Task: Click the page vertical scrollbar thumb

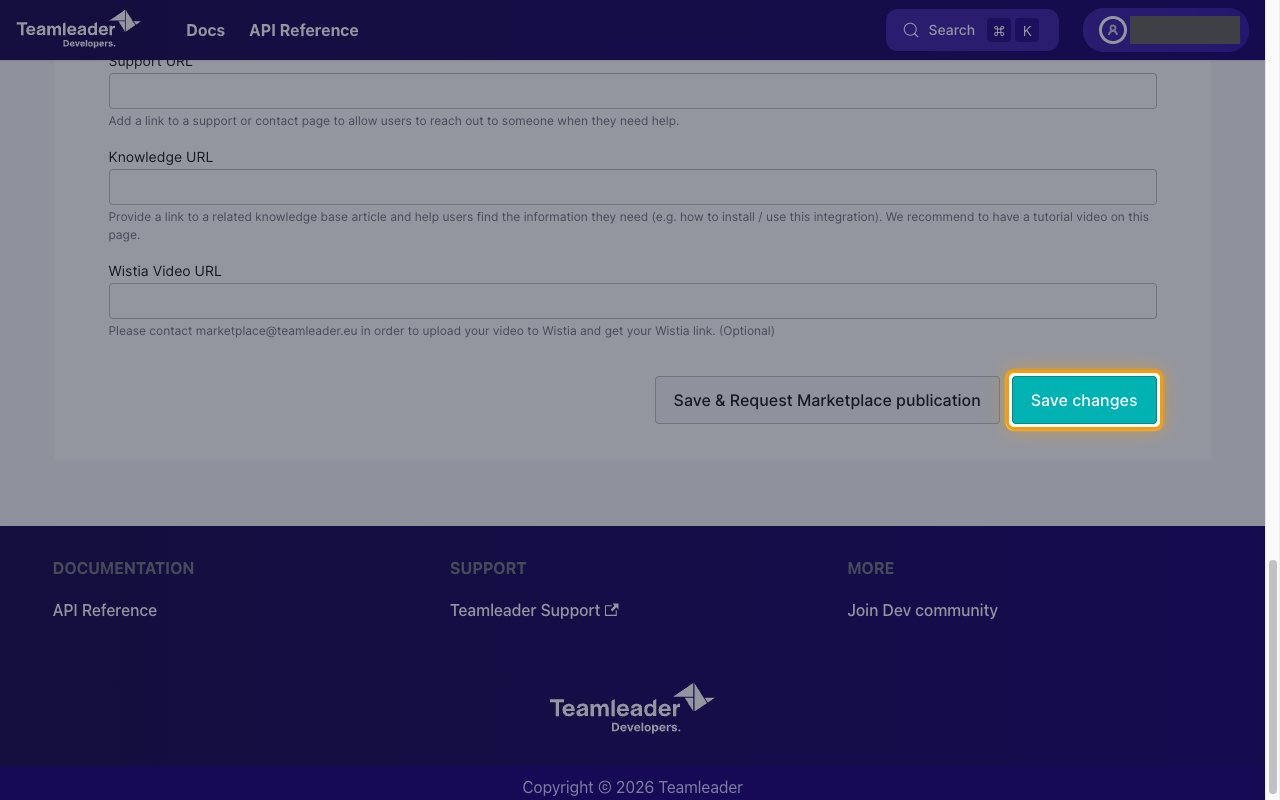Action: coord(1272,675)
